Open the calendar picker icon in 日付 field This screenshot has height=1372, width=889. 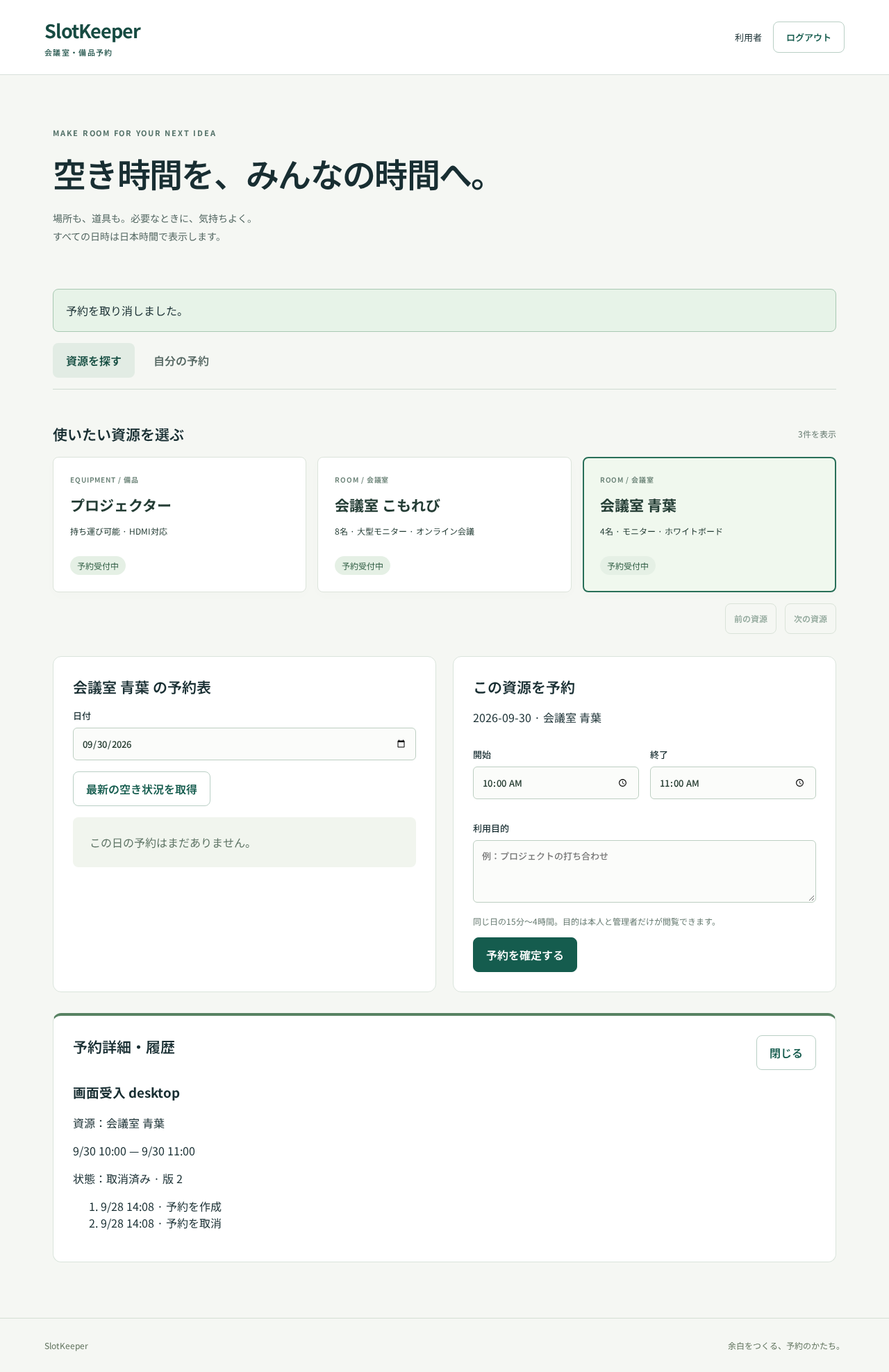point(401,744)
